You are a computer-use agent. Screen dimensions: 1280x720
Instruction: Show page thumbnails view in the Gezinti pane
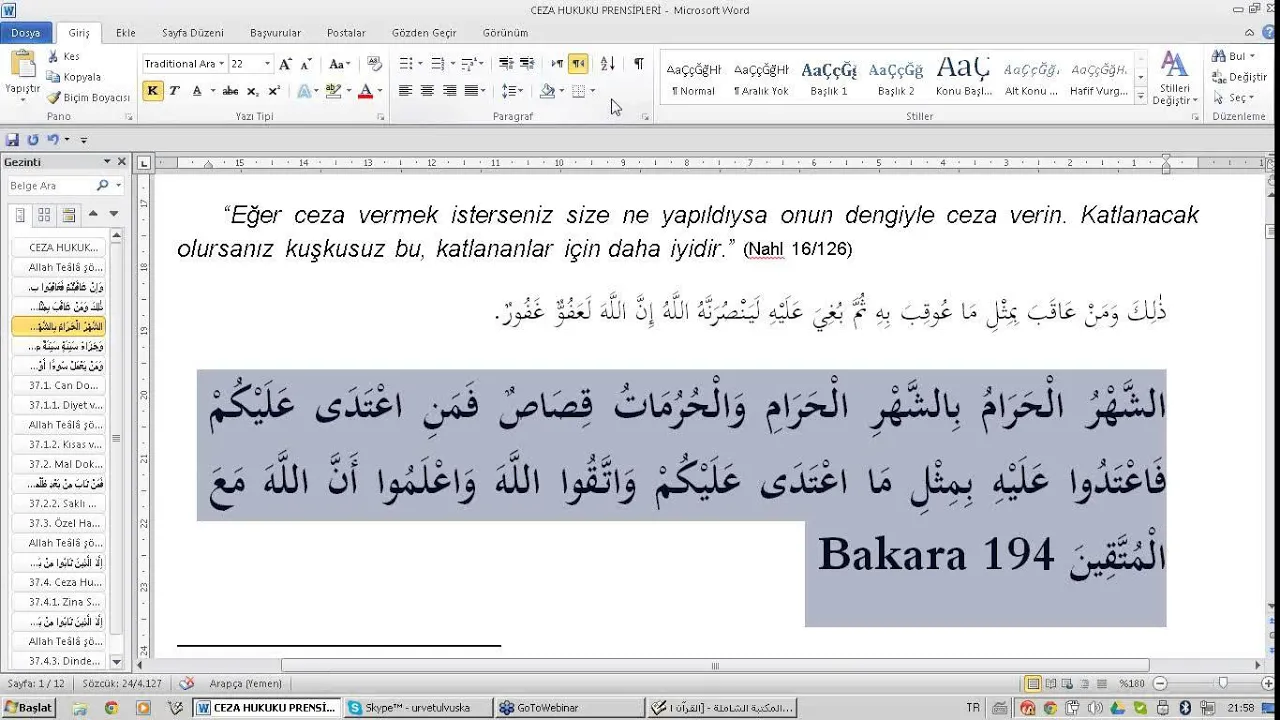pyautogui.click(x=44, y=214)
